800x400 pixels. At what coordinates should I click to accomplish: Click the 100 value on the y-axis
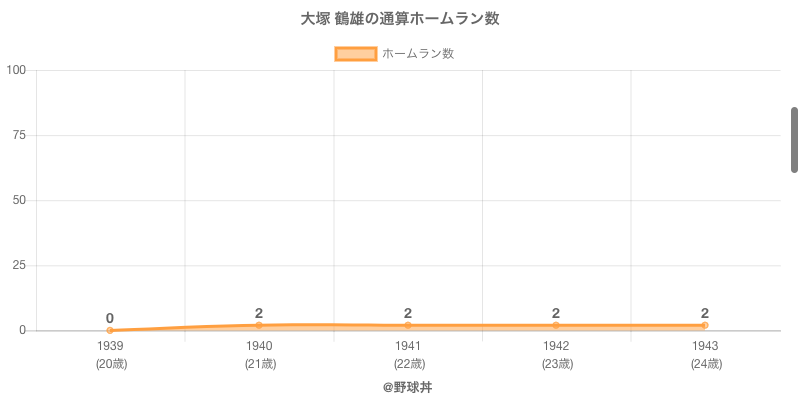pos(16,70)
